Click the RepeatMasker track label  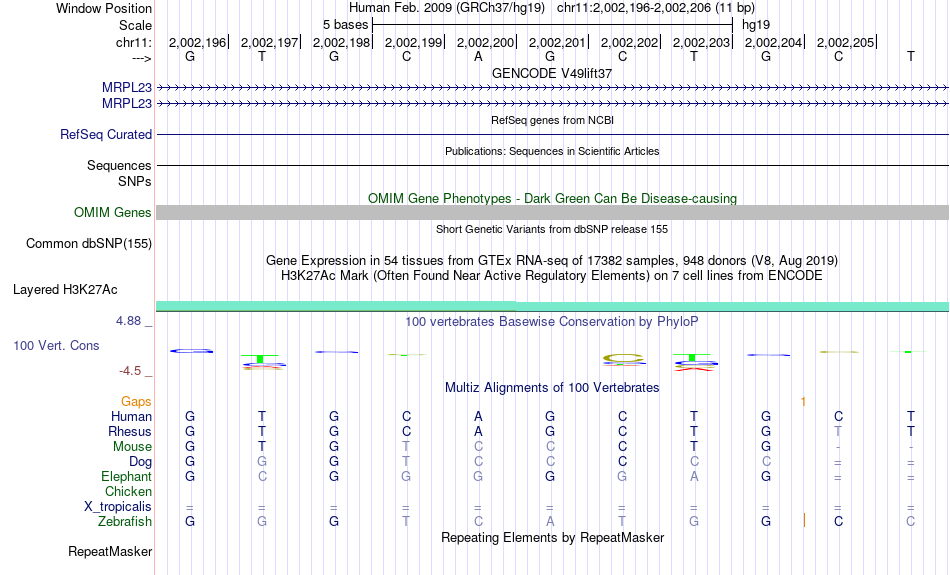[x=110, y=551]
